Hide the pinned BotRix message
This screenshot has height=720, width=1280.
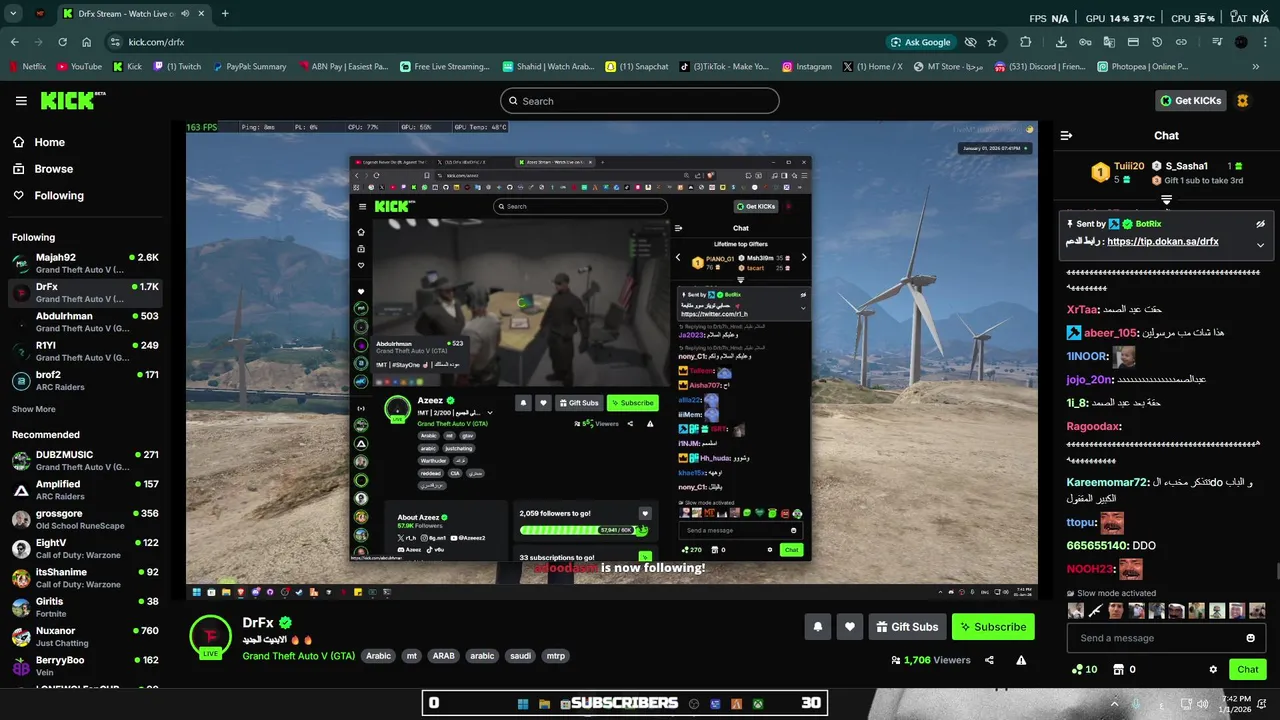[x=1260, y=224]
